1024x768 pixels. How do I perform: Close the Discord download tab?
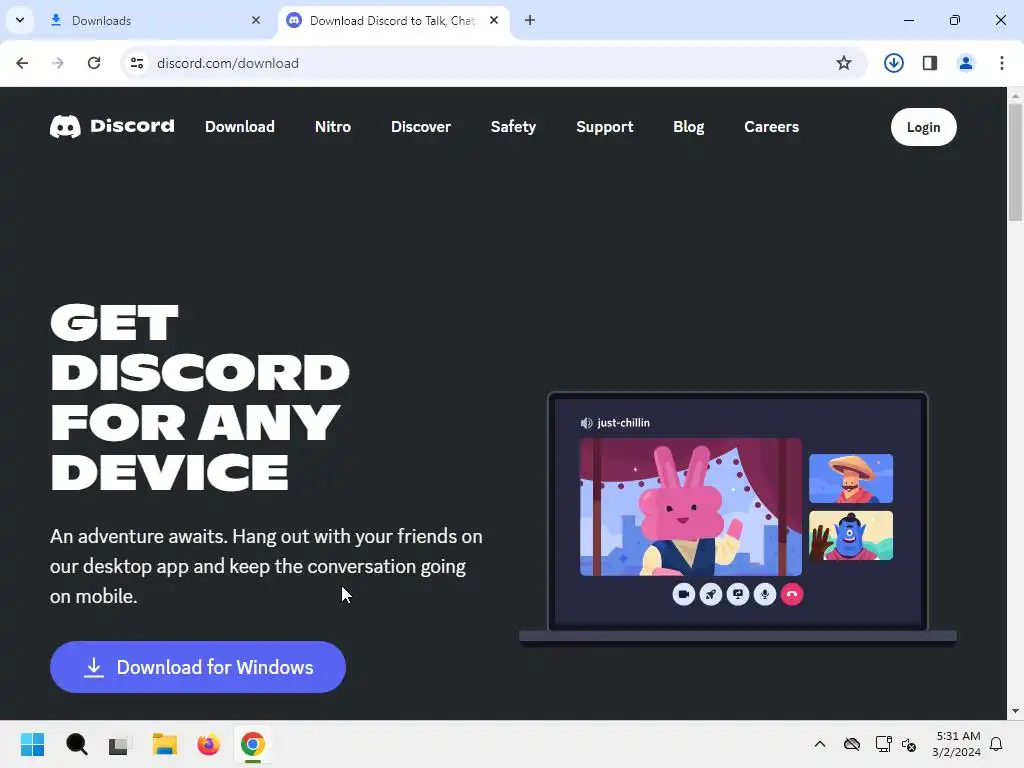coord(494,20)
